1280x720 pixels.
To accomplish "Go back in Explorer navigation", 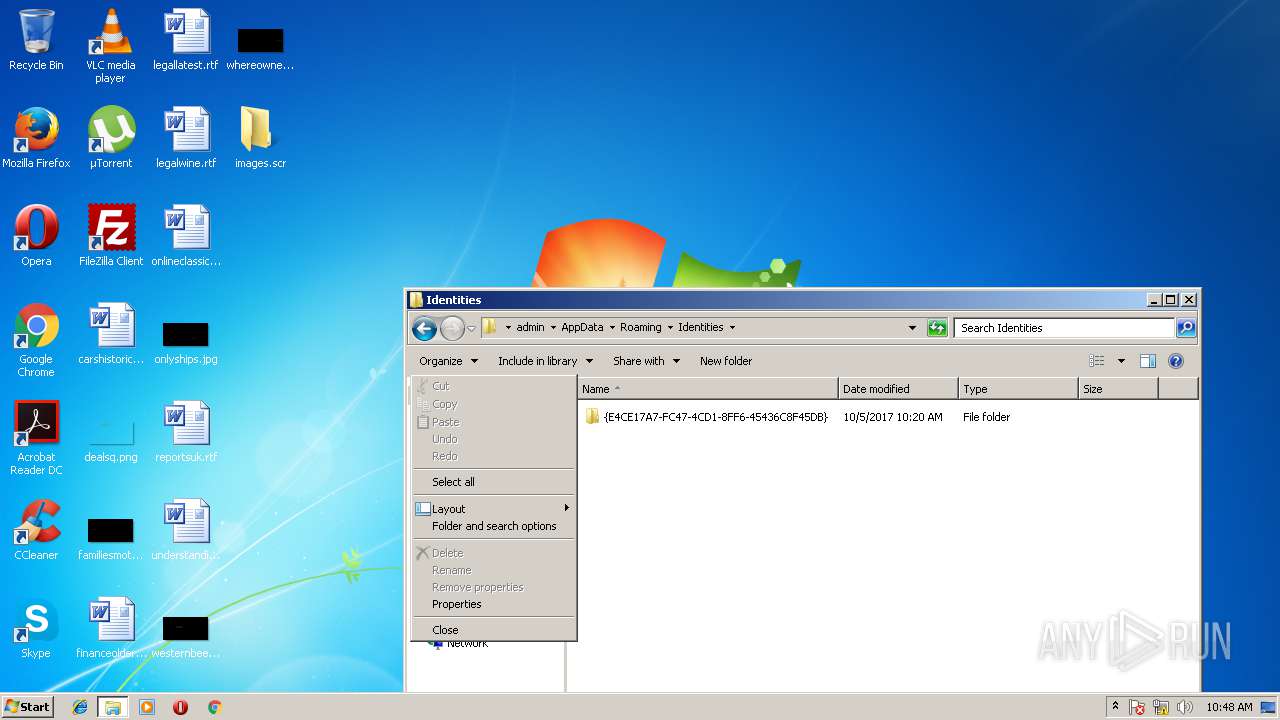I will (424, 328).
